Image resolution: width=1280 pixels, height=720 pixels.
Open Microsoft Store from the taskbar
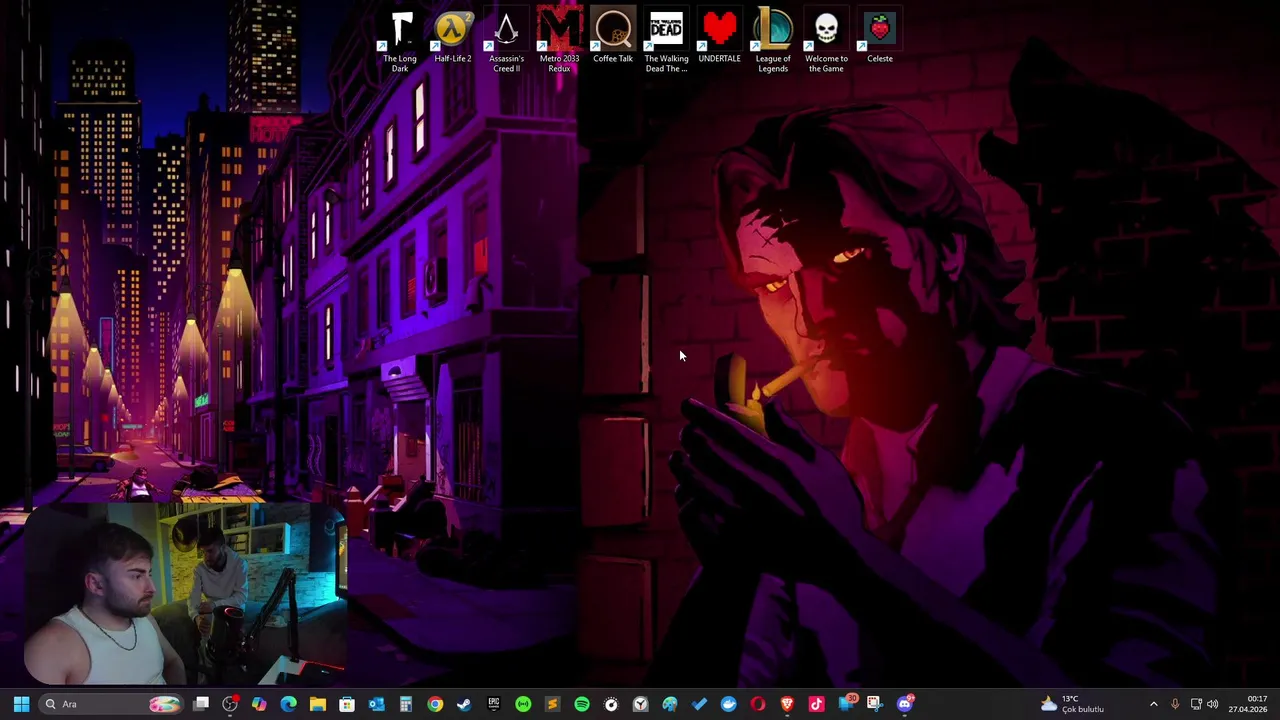pyautogui.click(x=347, y=704)
